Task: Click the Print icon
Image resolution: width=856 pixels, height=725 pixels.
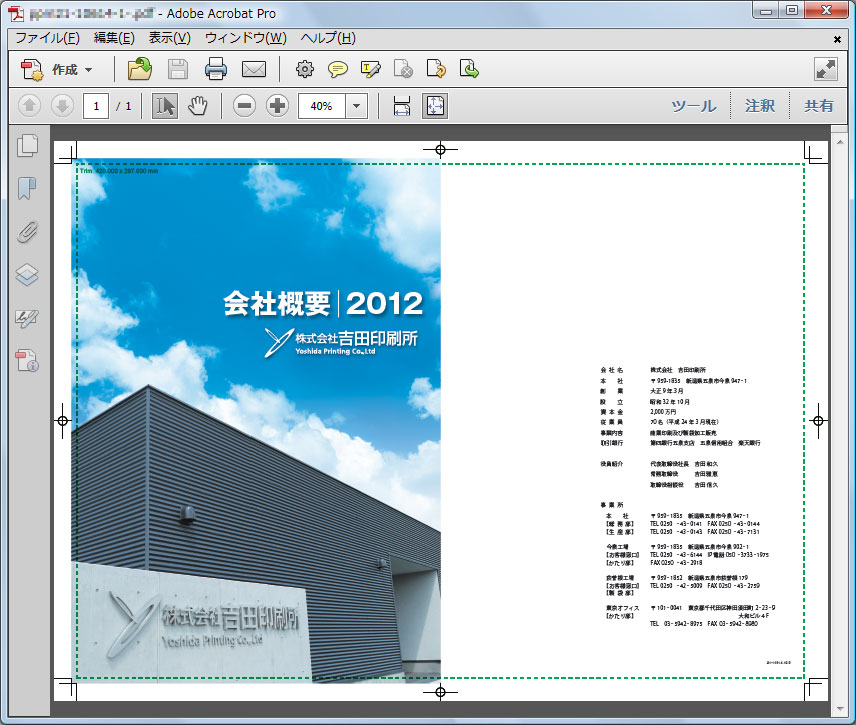Action: (216, 69)
